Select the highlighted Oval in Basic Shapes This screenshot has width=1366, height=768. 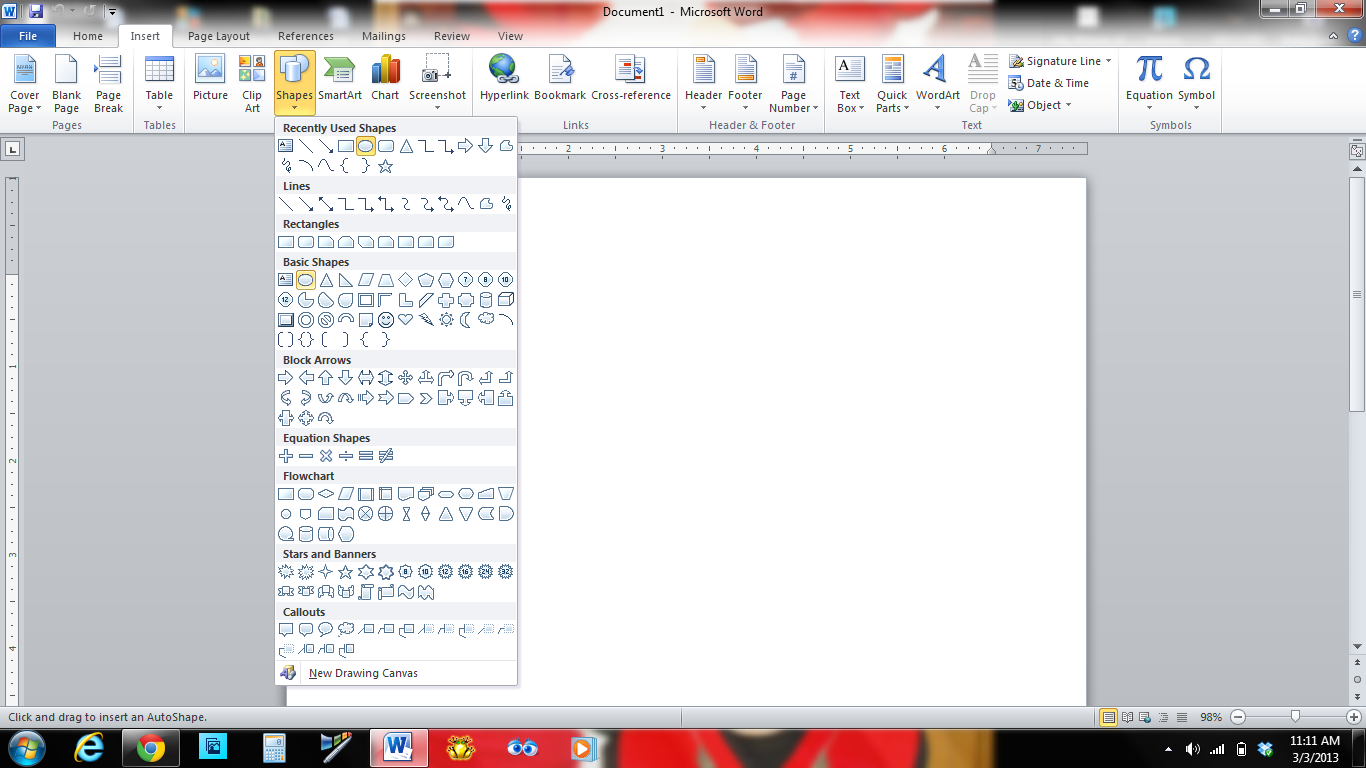point(306,280)
